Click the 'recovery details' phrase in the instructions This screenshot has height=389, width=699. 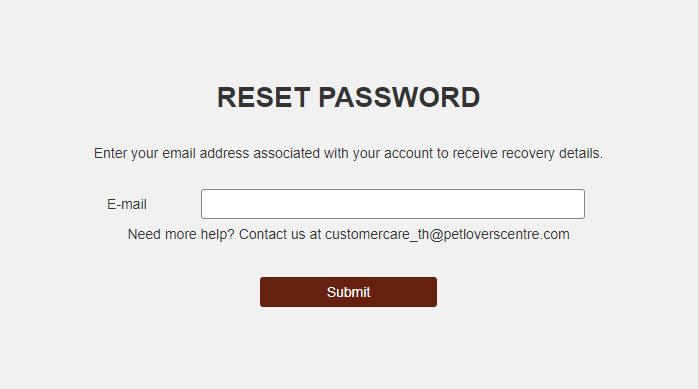tap(552, 153)
